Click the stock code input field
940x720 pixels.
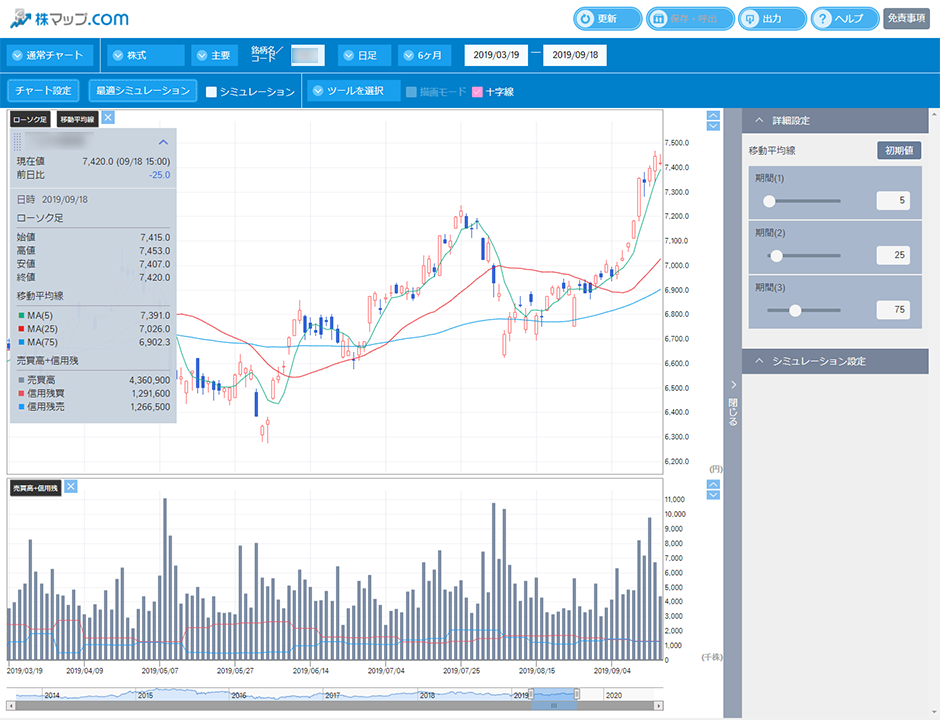coord(308,55)
